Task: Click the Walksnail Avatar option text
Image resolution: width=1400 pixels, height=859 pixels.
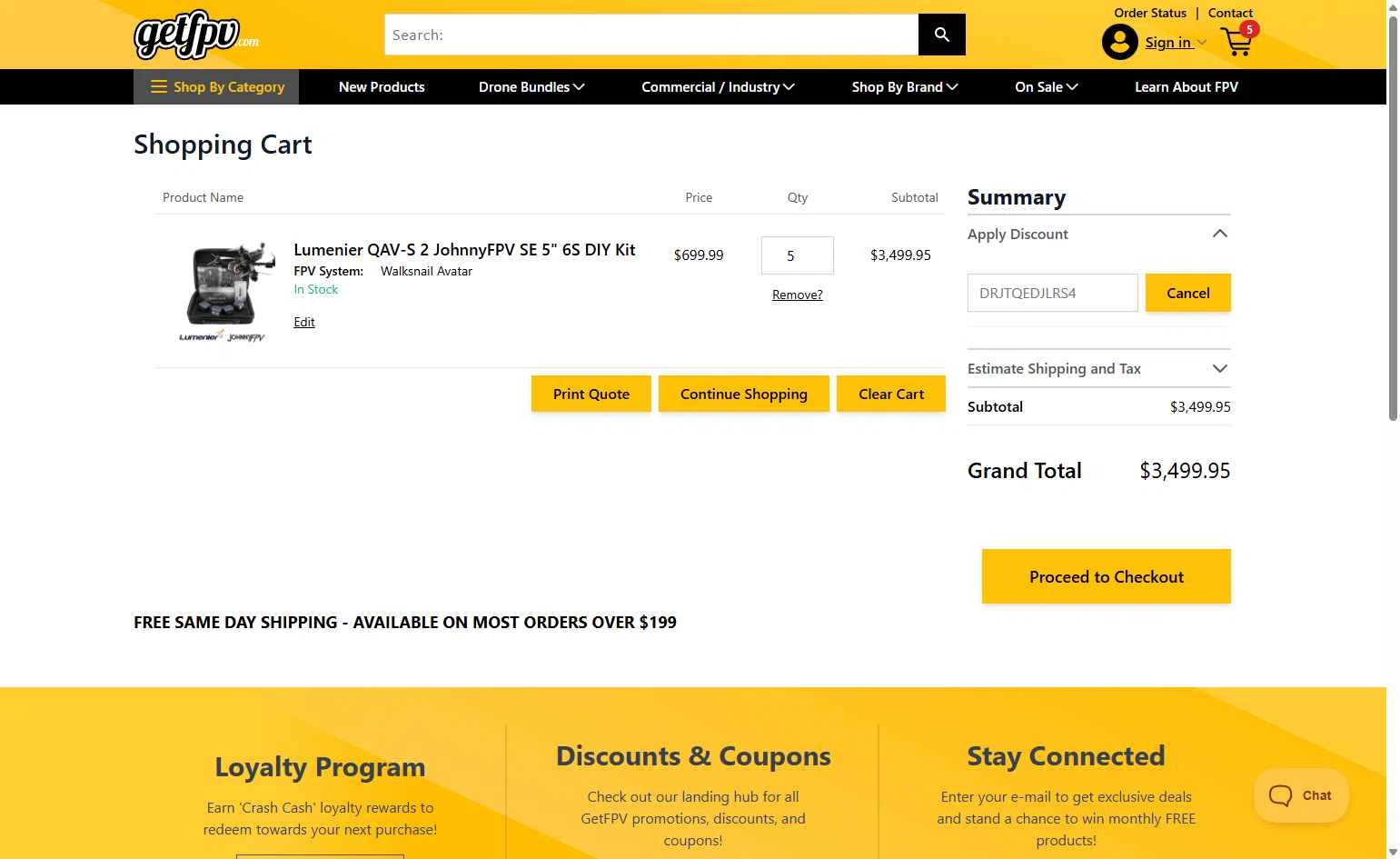Action: 426,271
